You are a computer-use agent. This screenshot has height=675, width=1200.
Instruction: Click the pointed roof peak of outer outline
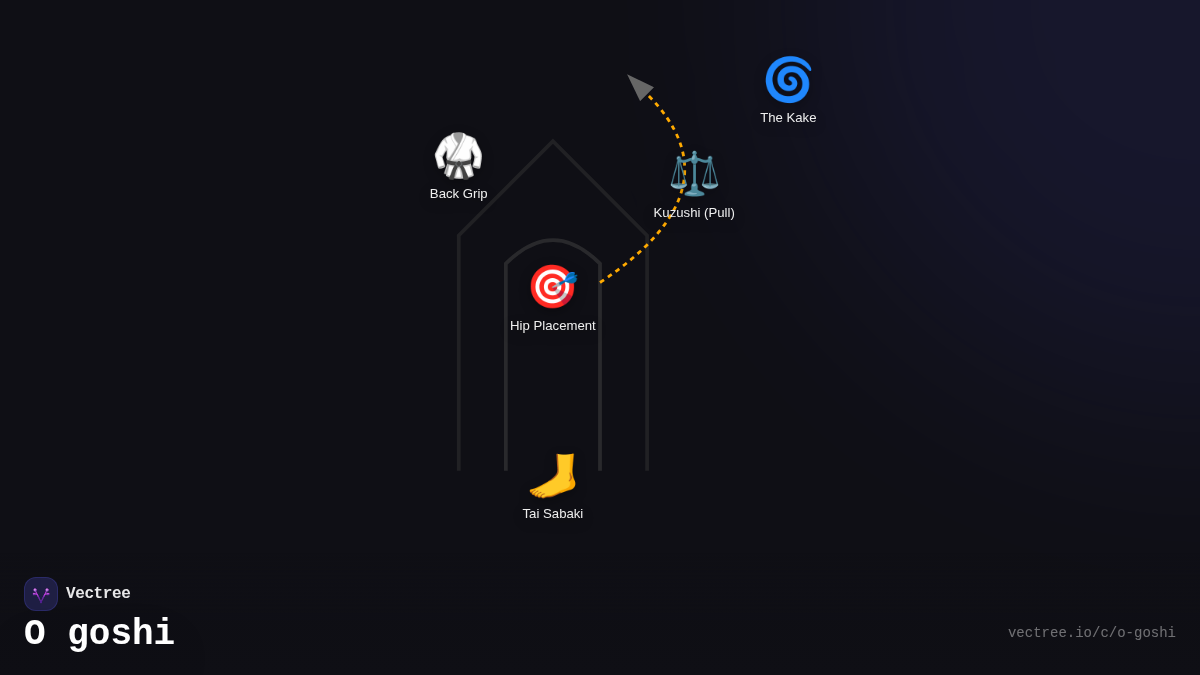click(552, 142)
